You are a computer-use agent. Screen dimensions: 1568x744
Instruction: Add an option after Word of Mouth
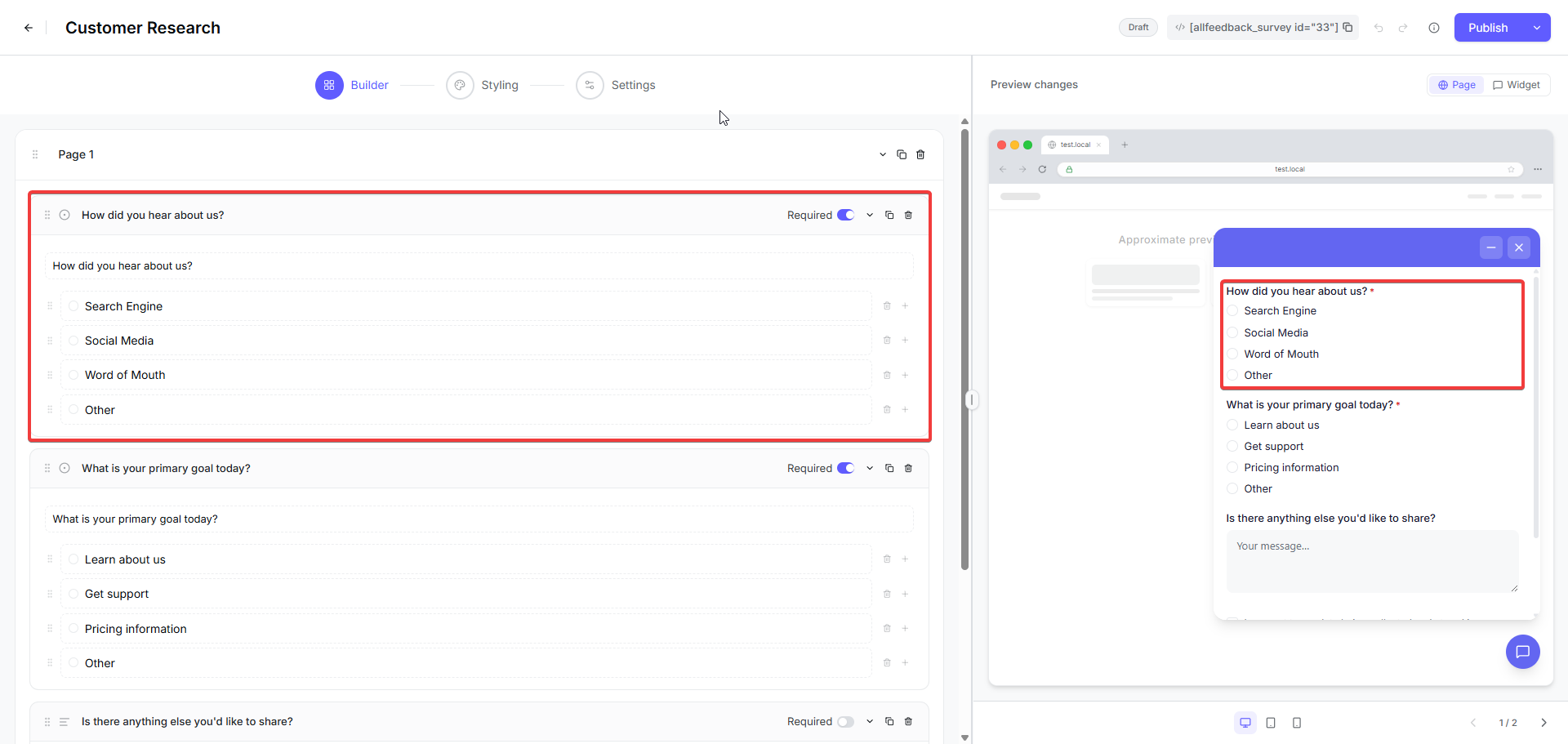905,376
